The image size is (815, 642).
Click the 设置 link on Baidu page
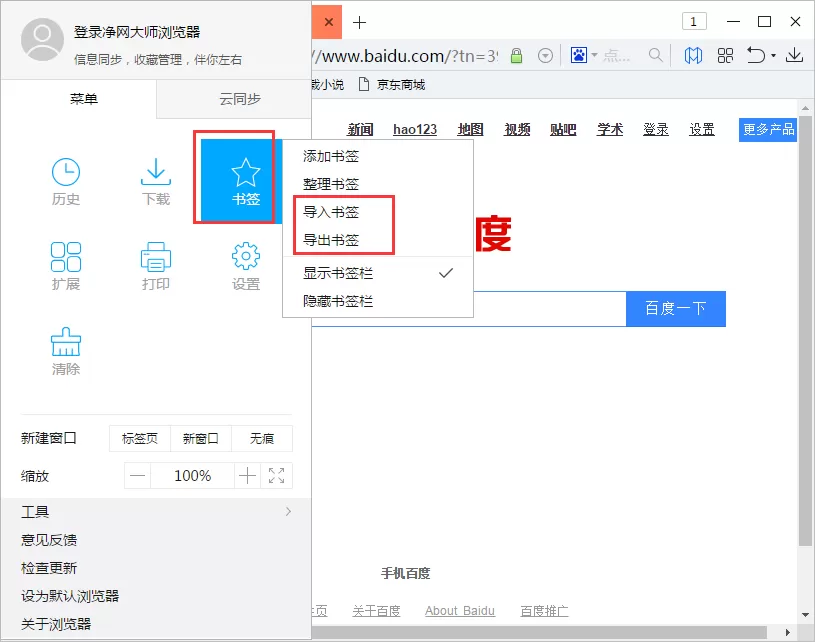point(702,129)
